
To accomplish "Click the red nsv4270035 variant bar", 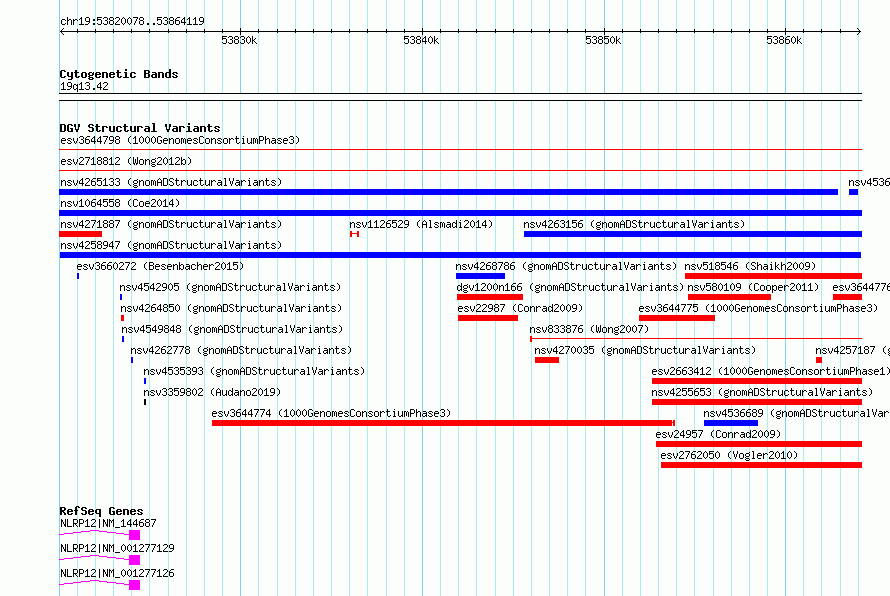I will click(547, 360).
